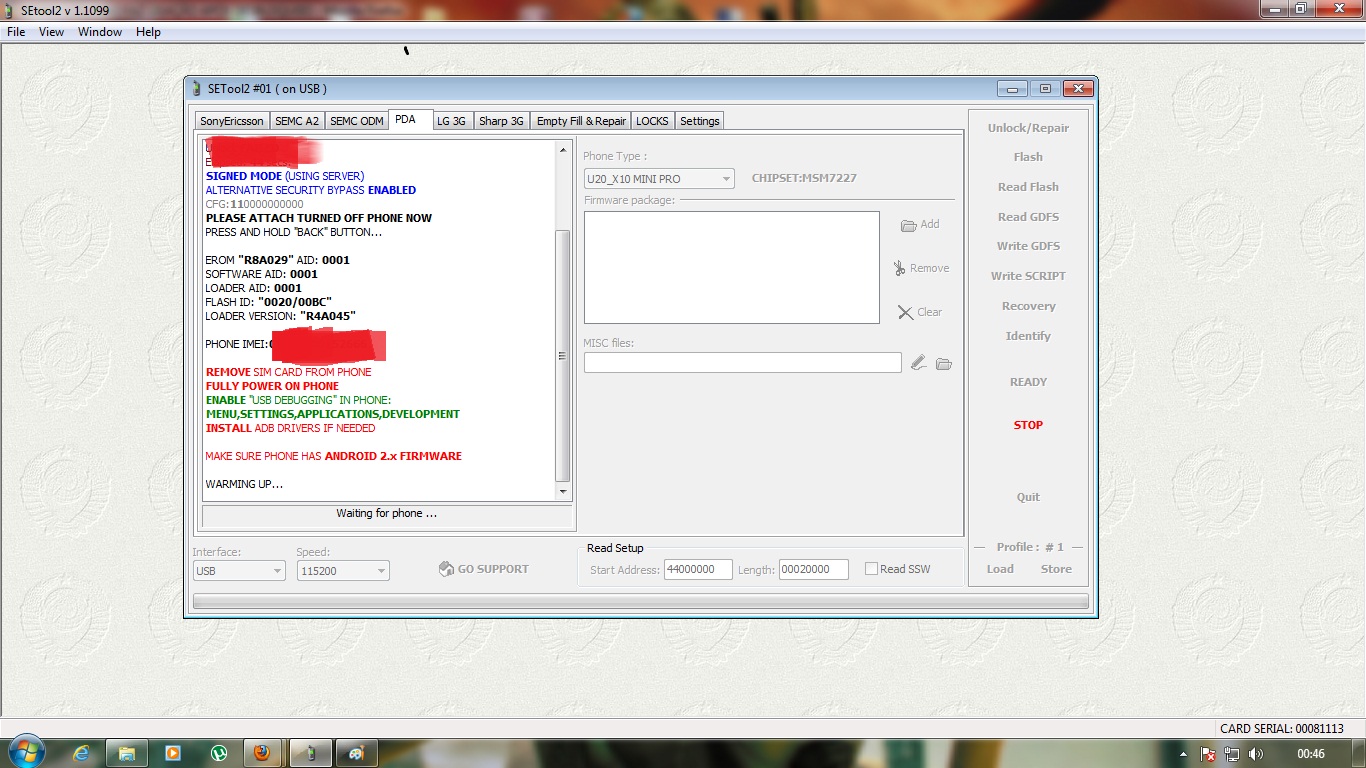The width and height of the screenshot is (1366, 768).
Task: Click the 'WARMING UP...' log line
Action: [x=244, y=484]
